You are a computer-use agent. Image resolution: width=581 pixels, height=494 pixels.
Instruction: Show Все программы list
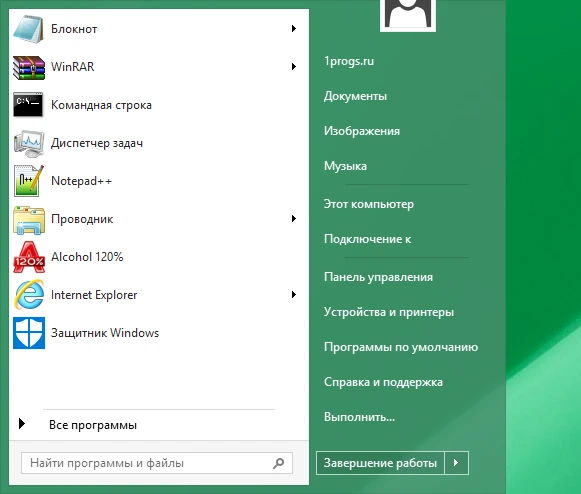click(x=93, y=425)
